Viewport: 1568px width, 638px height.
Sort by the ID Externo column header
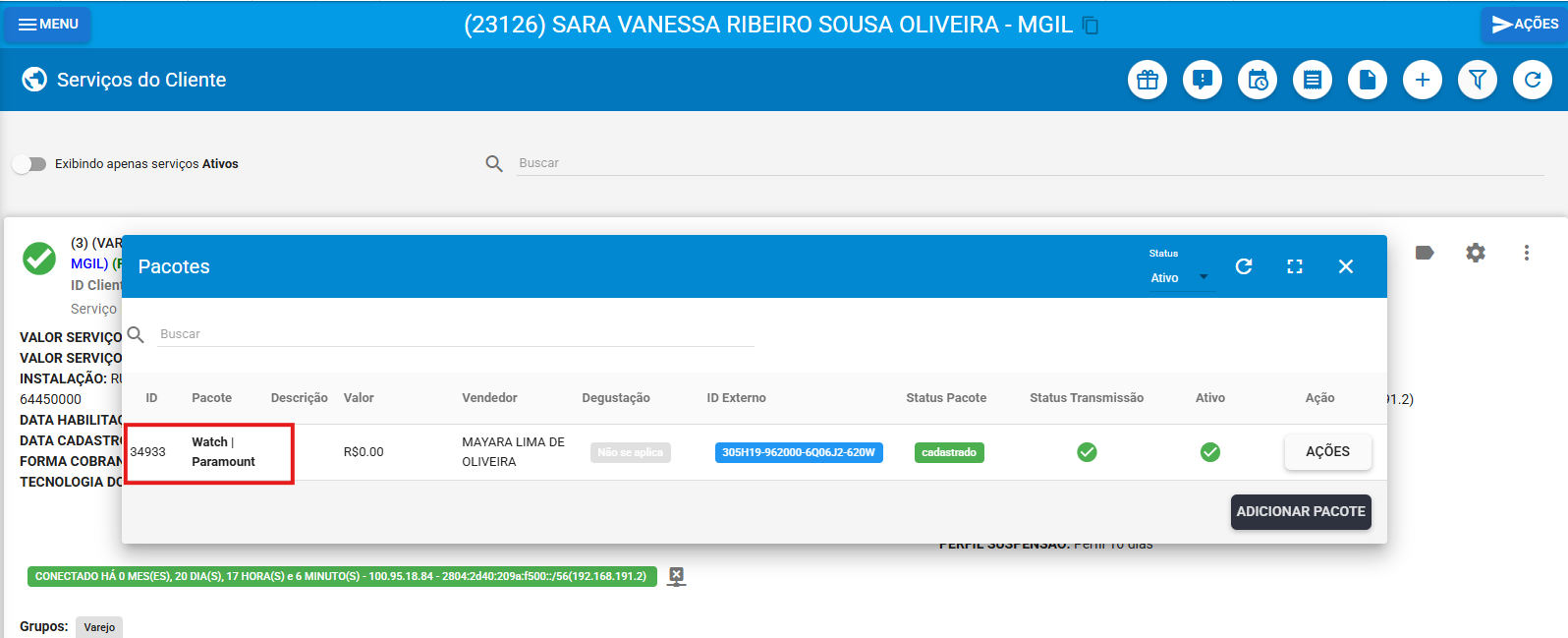pyautogui.click(x=736, y=398)
